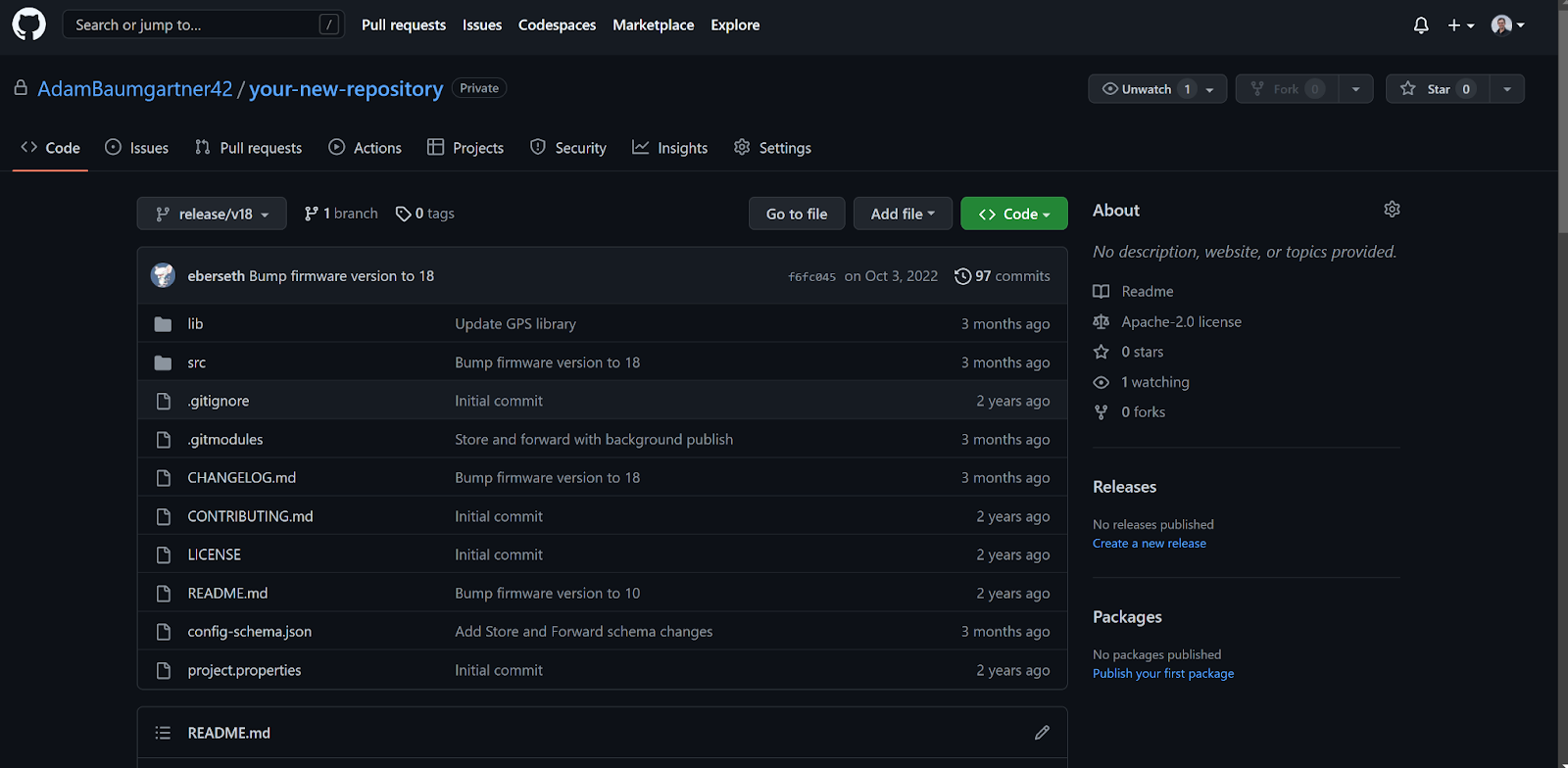Open the GitHub homepage via Octocat logo
The image size is (1568, 768).
pos(29,24)
